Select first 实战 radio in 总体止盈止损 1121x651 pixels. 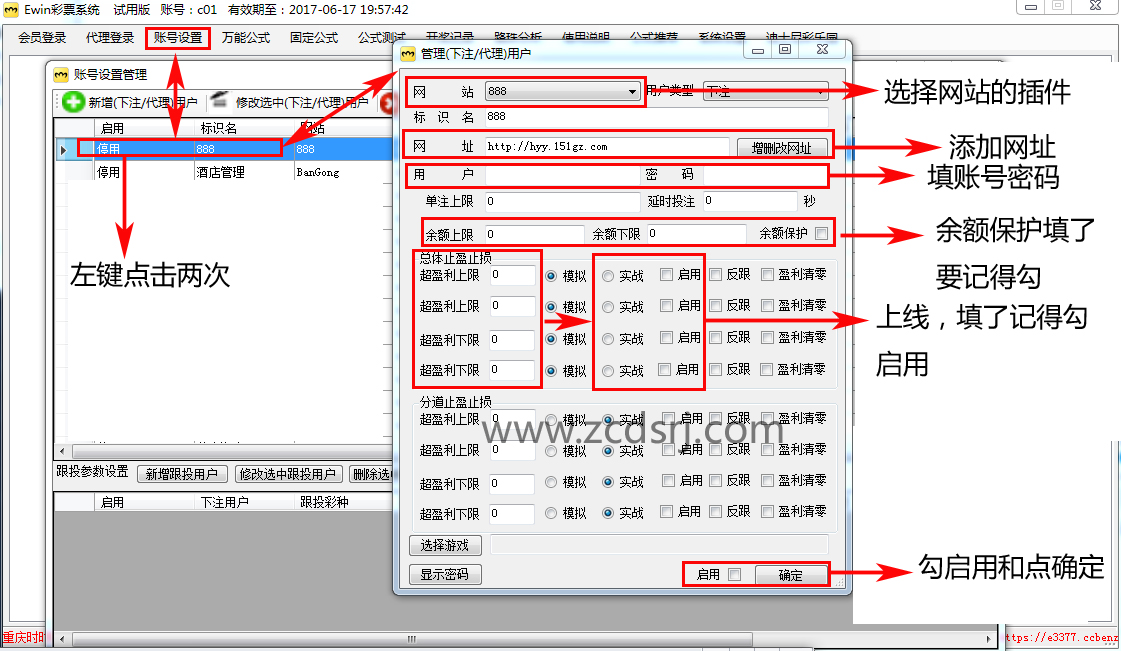[x=607, y=276]
